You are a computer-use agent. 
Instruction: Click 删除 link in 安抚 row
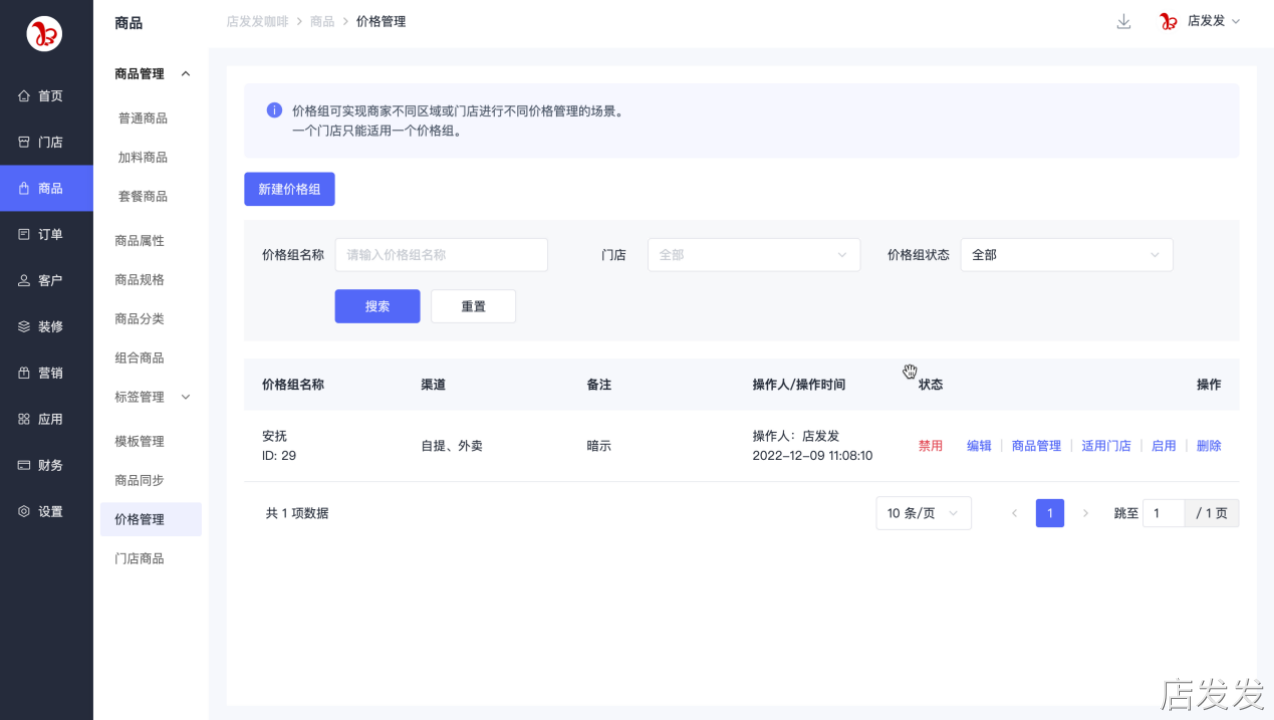pos(1209,446)
